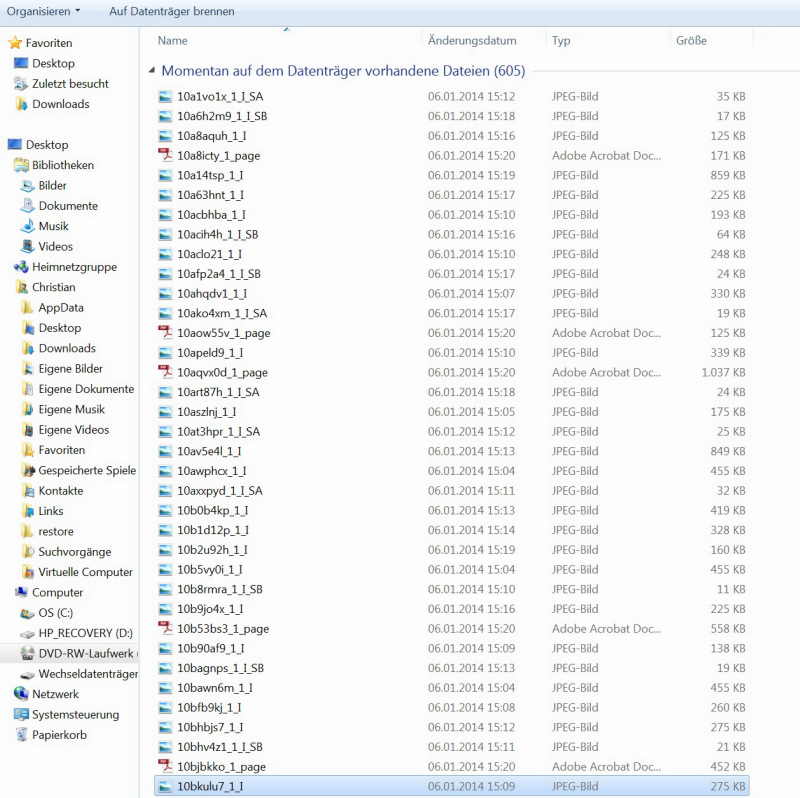Open the Papierkorb recycle bin icon

22,735
